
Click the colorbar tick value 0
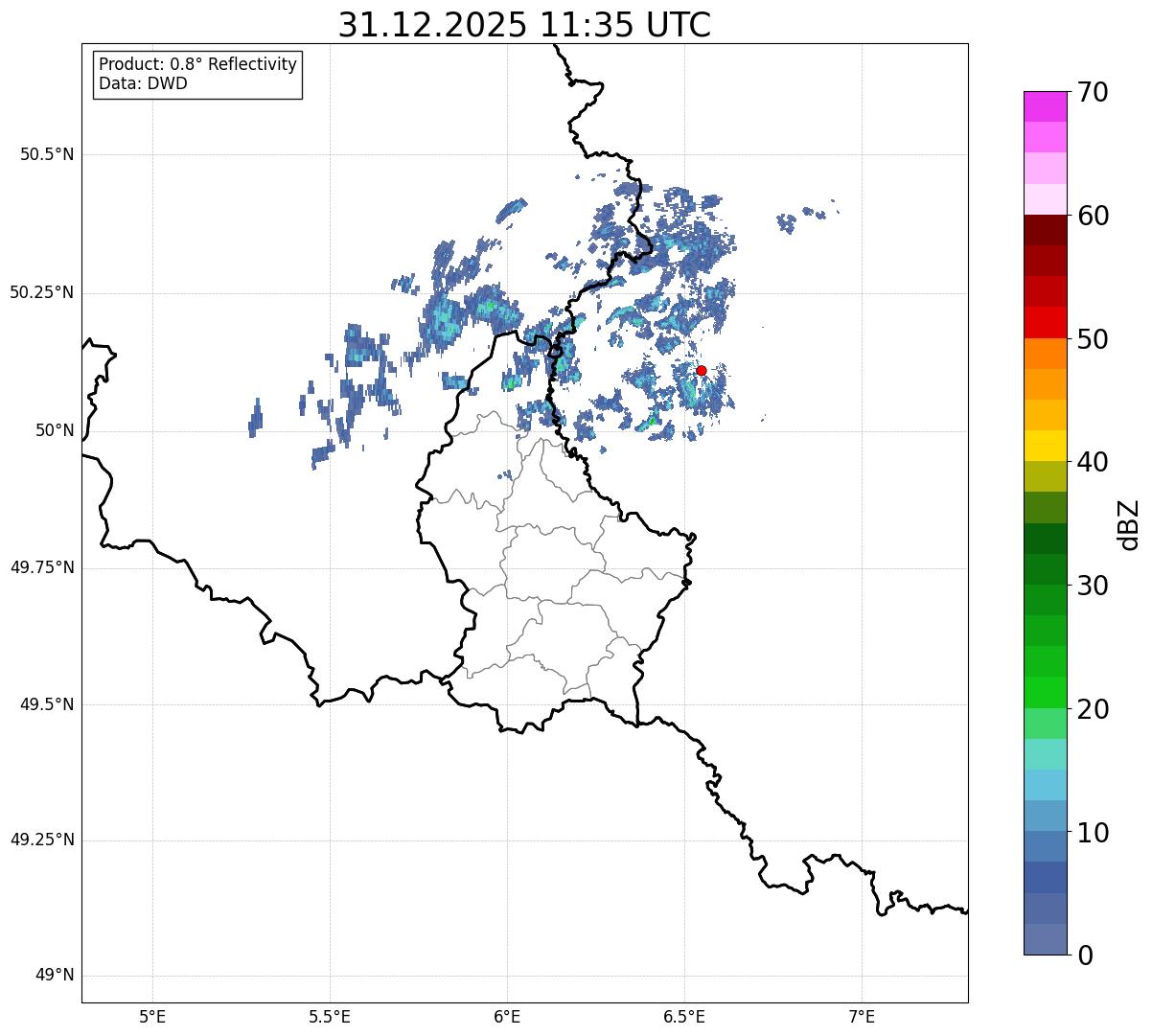pos(1085,955)
